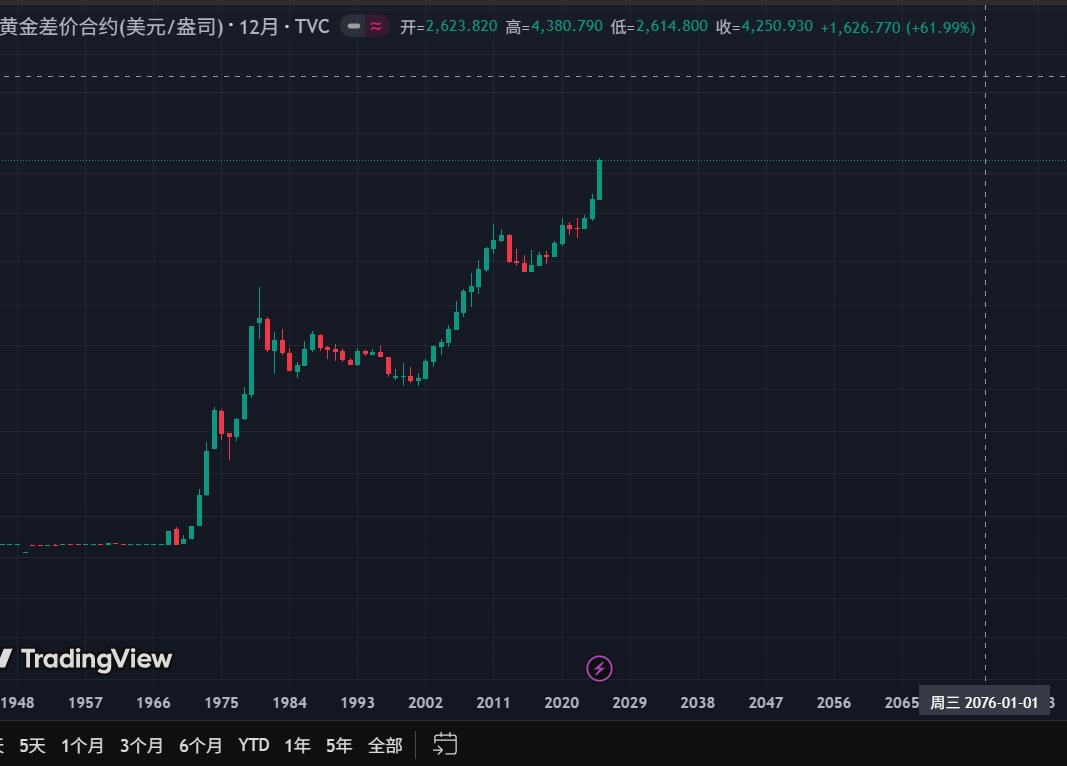
Task: Select the 5年 time range
Action: click(338, 746)
